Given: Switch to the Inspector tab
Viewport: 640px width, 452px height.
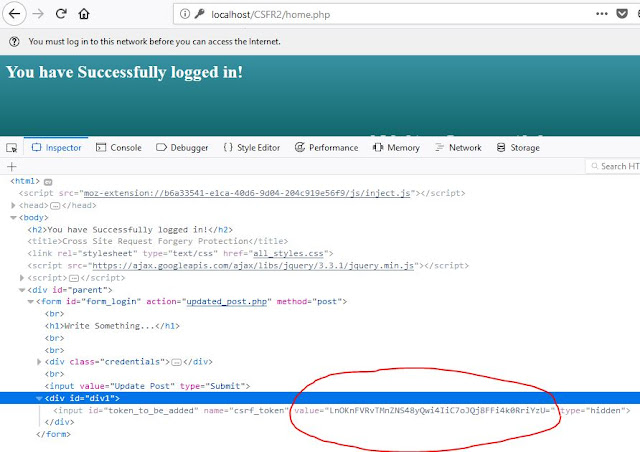Looking at the screenshot, I should [x=56, y=147].
